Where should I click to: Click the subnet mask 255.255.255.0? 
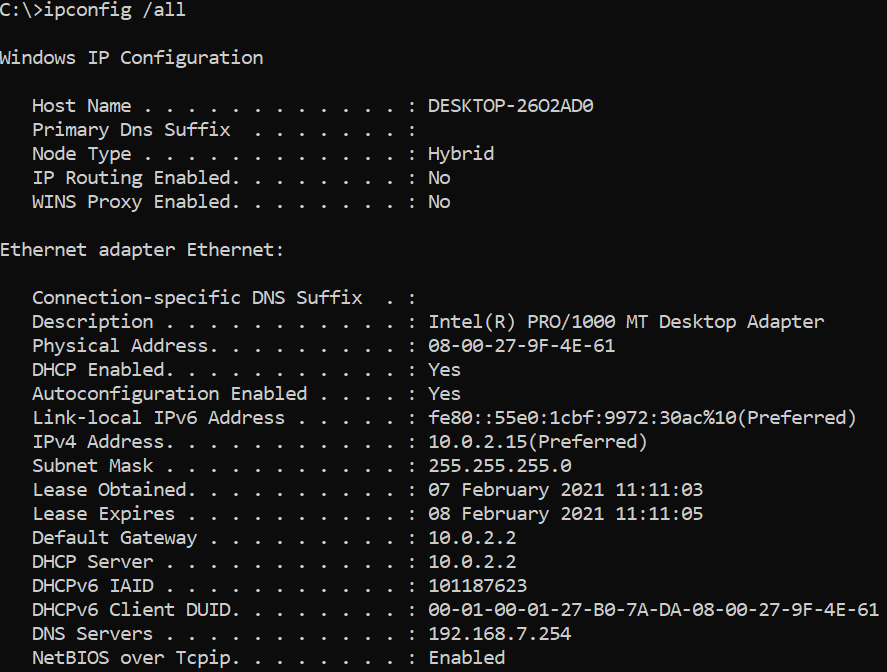click(x=500, y=466)
